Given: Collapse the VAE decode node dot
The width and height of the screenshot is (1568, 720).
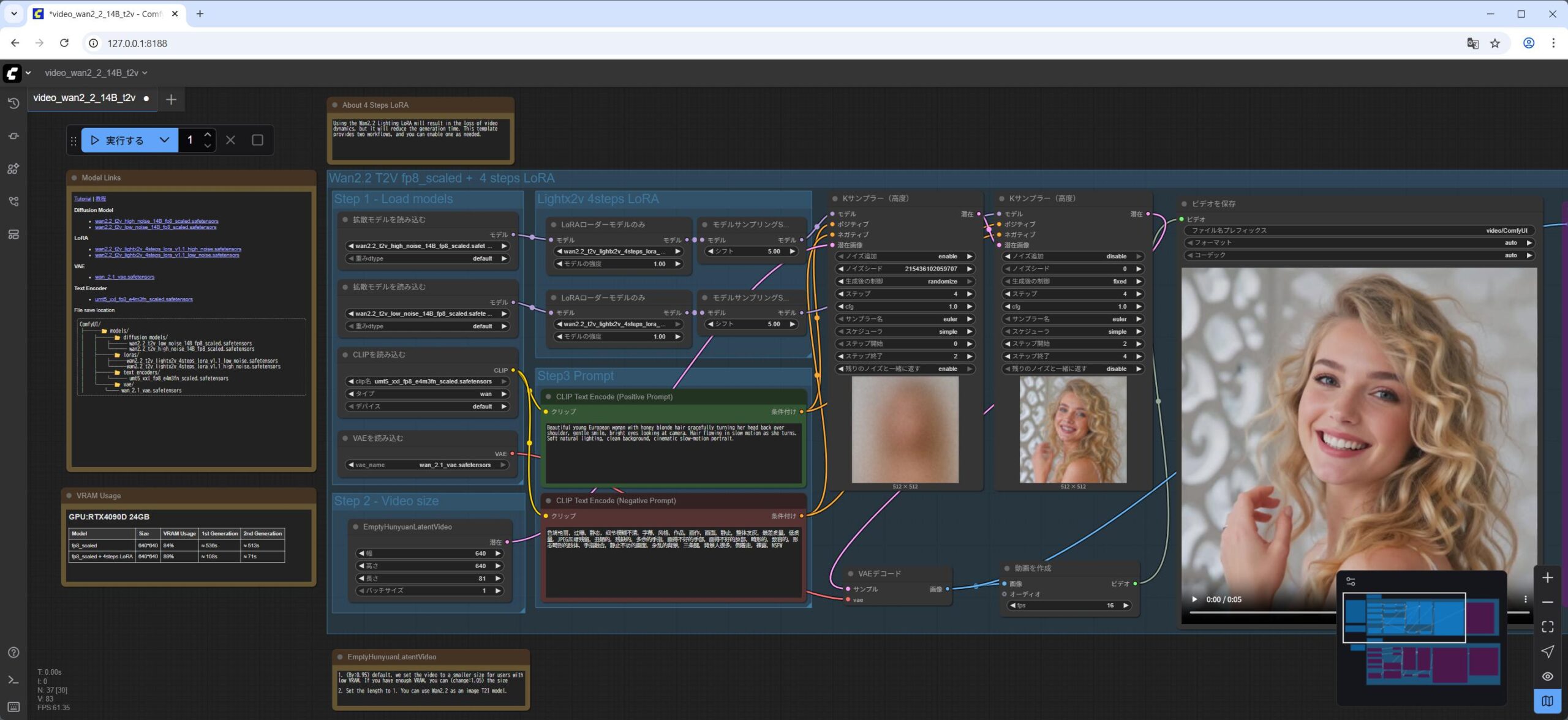Looking at the screenshot, I should point(851,574).
